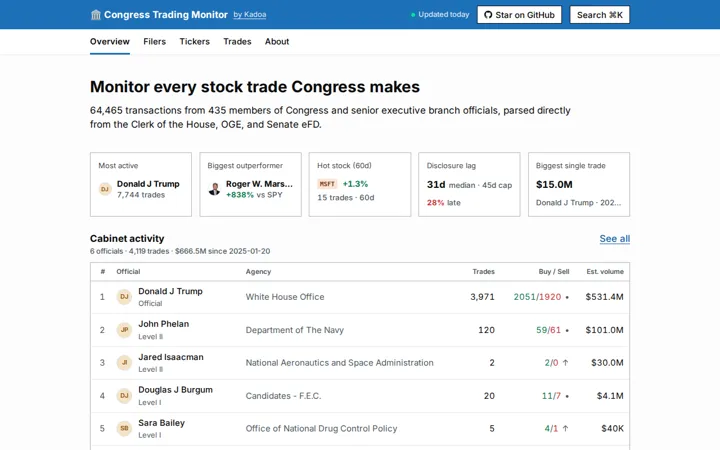Click the Star on GitHub button
This screenshot has width=720, height=450.
519,15
